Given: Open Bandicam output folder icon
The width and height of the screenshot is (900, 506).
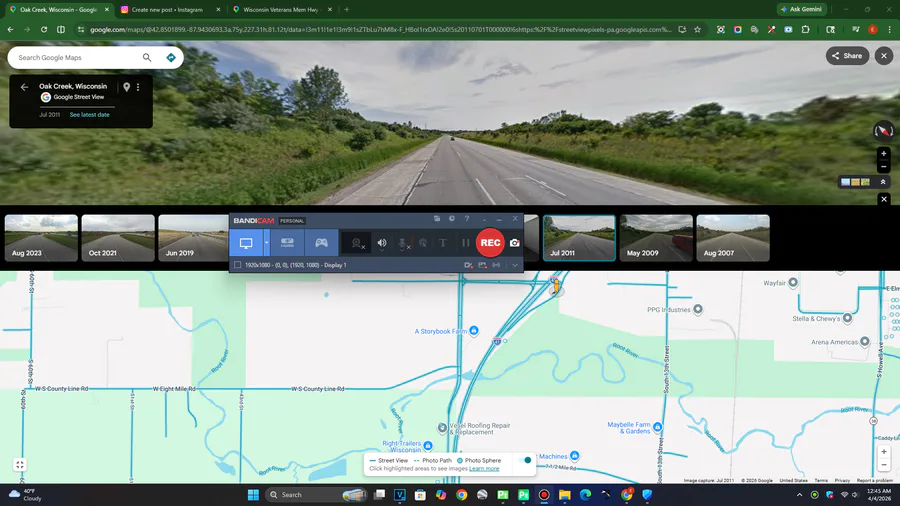Looking at the screenshot, I should [437, 219].
